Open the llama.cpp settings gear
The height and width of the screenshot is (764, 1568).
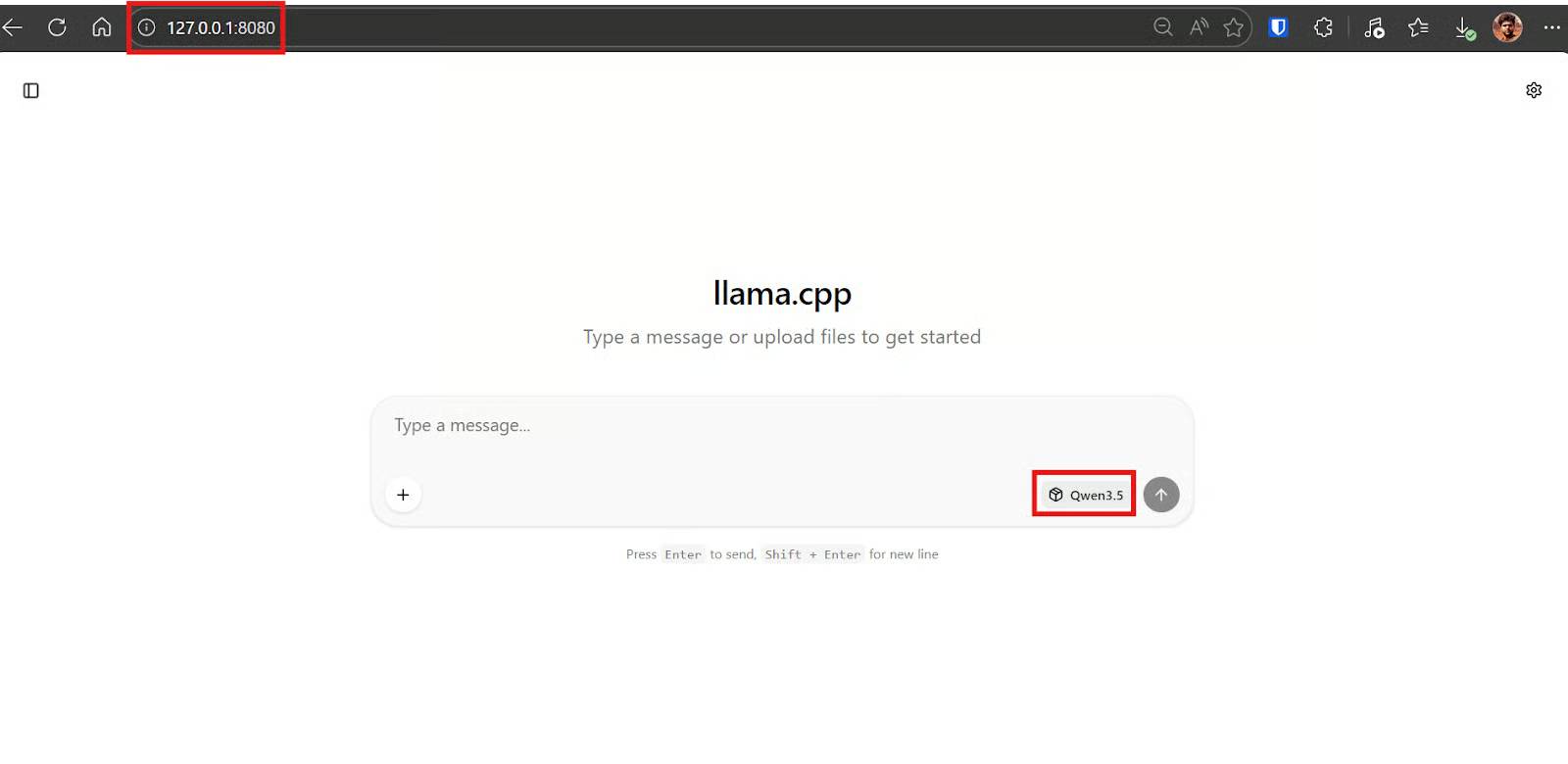pos(1534,89)
